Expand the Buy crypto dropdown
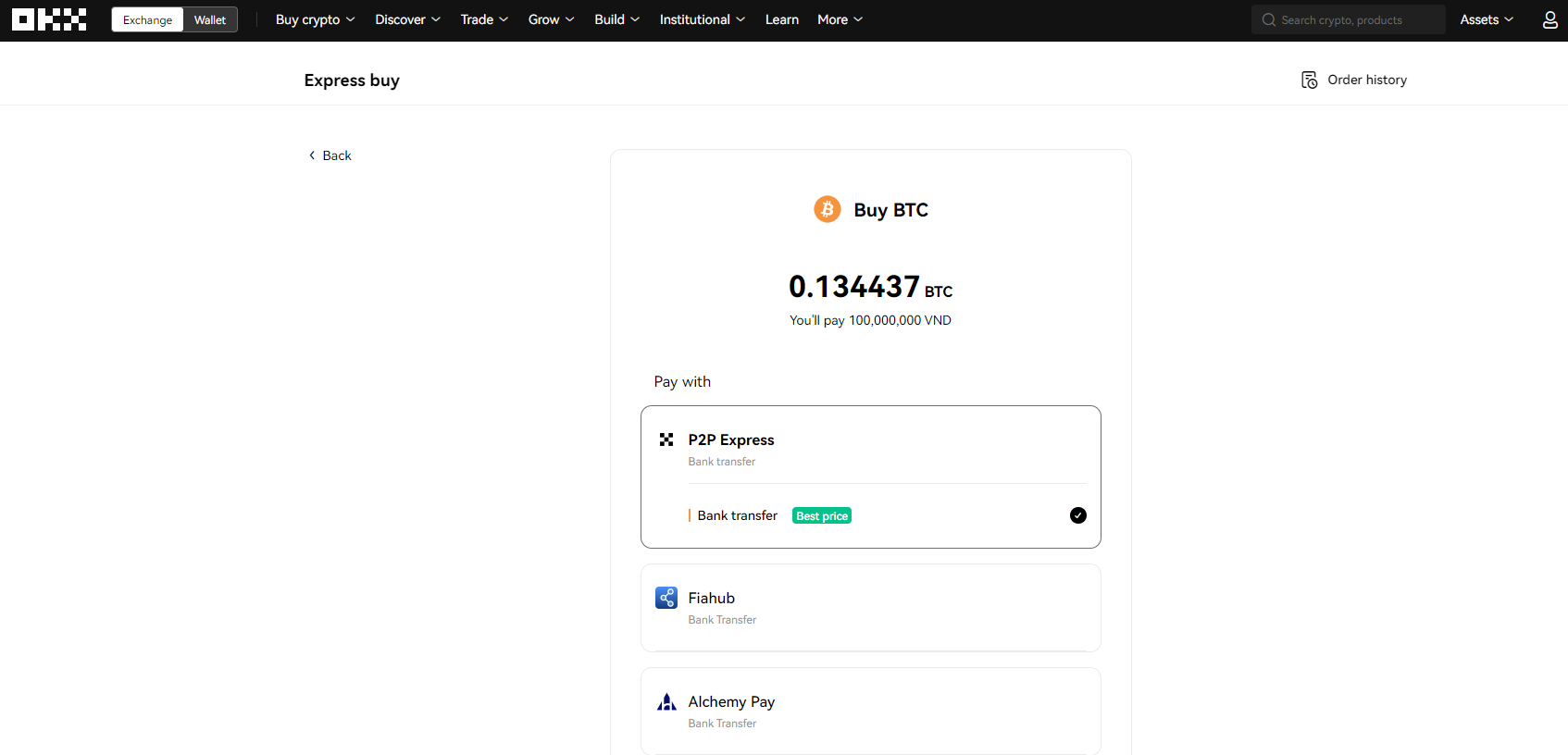The width and height of the screenshot is (1568, 755). (315, 19)
